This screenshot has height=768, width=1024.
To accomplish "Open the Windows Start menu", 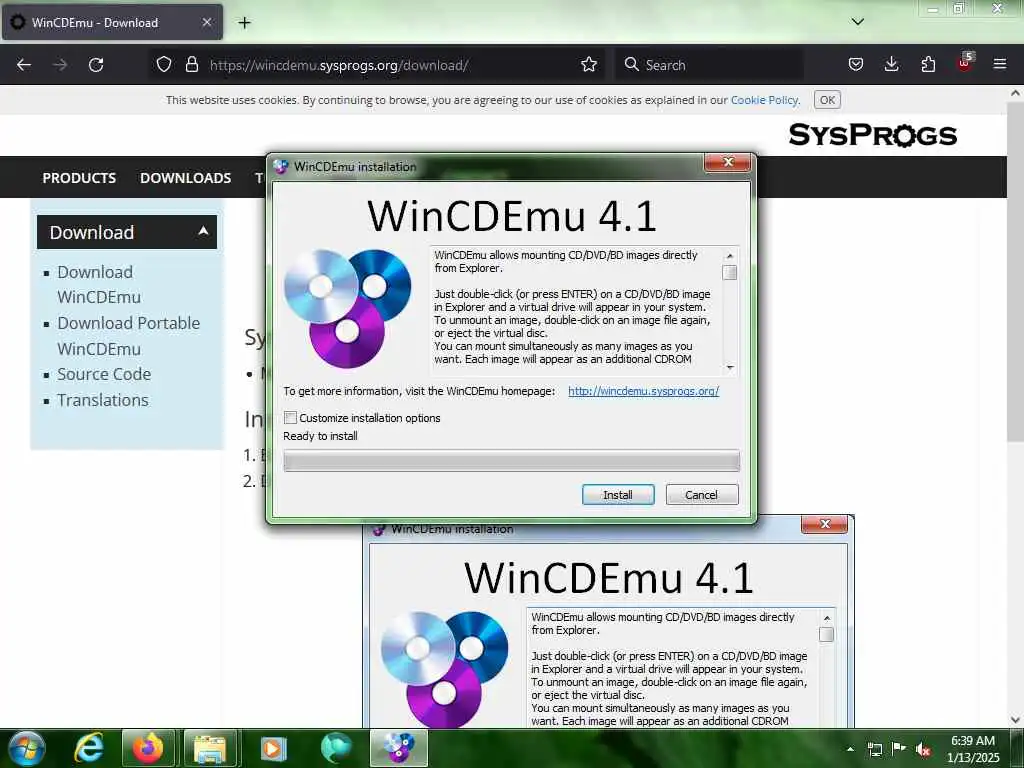I will click(27, 748).
